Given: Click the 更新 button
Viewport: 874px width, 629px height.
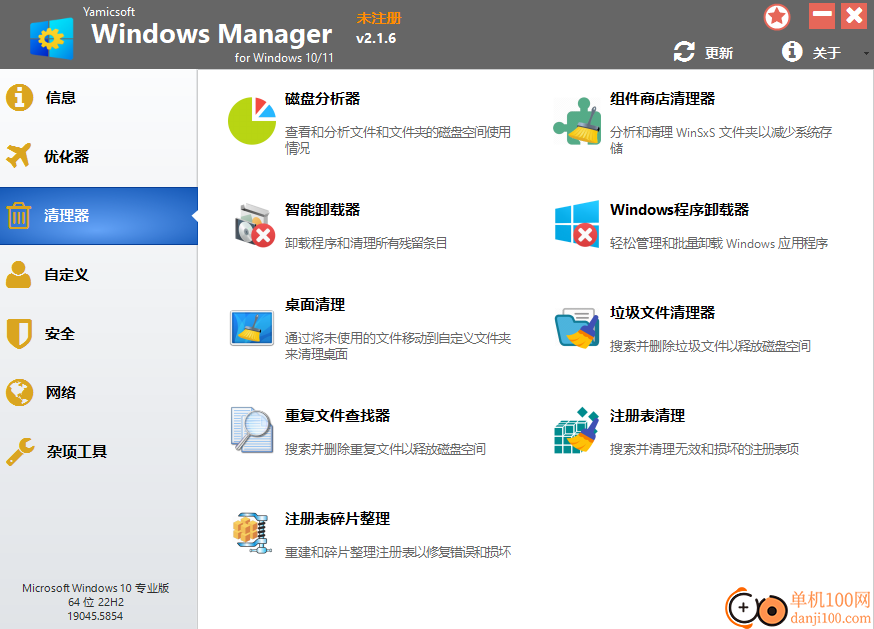Looking at the screenshot, I should click(703, 52).
